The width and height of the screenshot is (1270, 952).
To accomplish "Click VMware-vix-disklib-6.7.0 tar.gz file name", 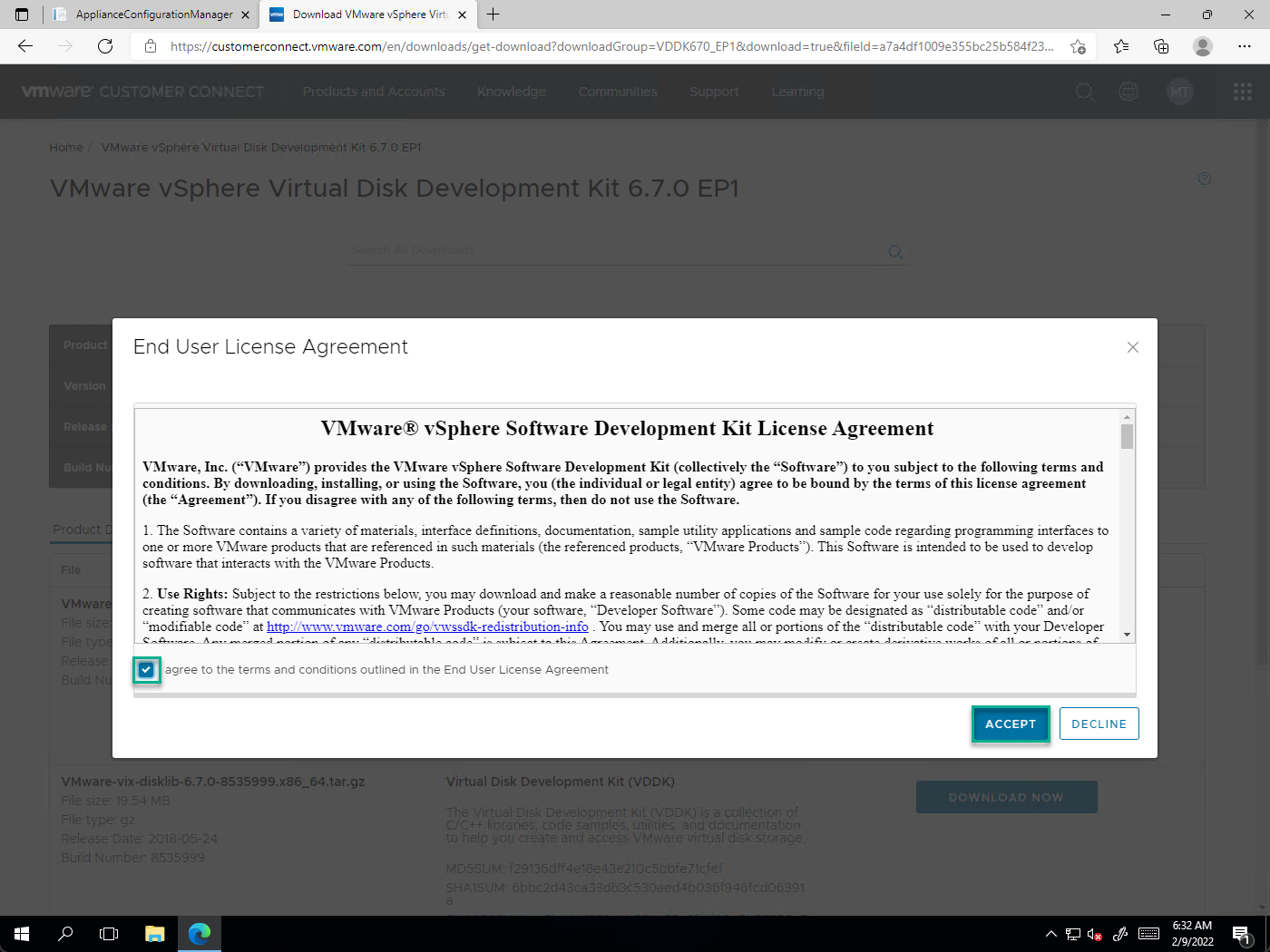I will click(213, 782).
